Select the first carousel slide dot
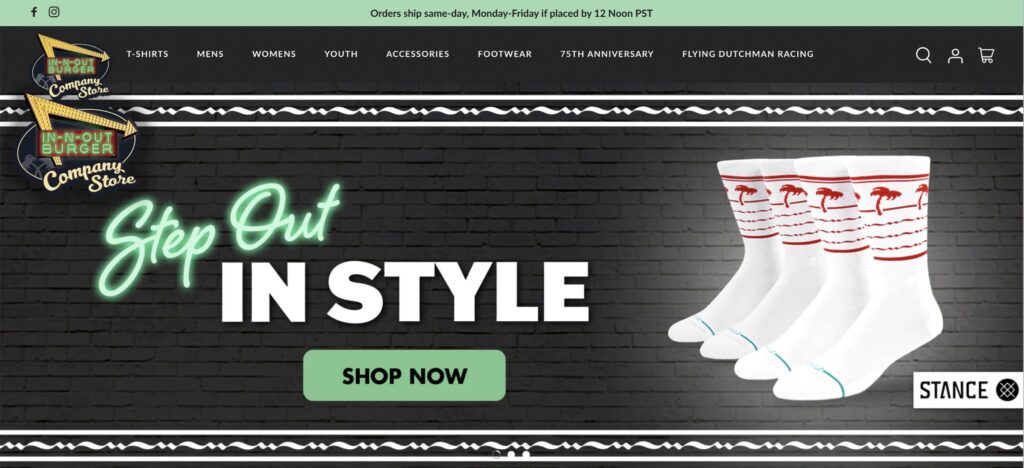 496,454
